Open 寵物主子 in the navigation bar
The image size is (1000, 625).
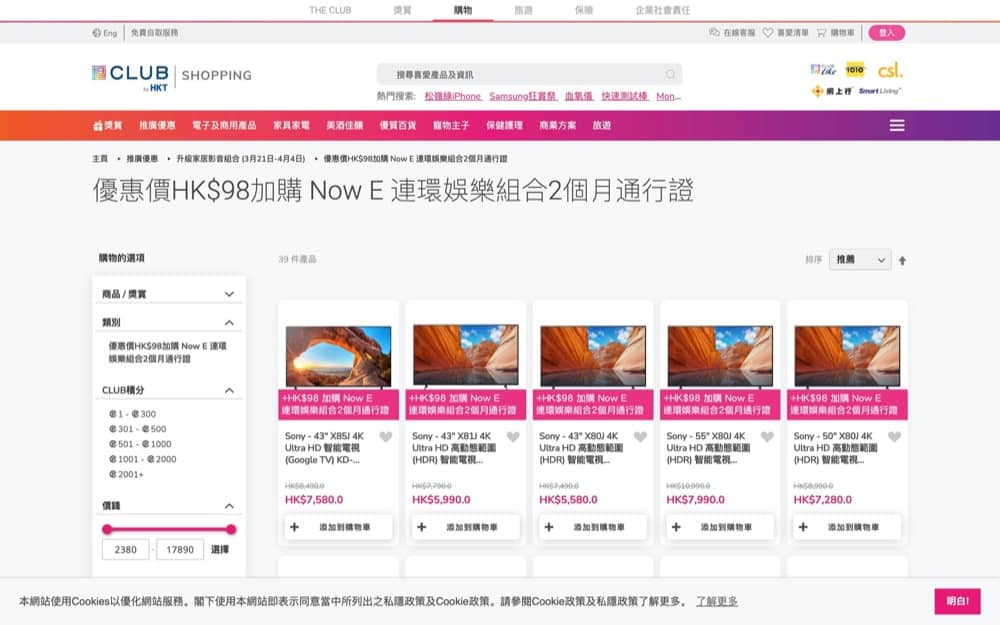point(451,126)
